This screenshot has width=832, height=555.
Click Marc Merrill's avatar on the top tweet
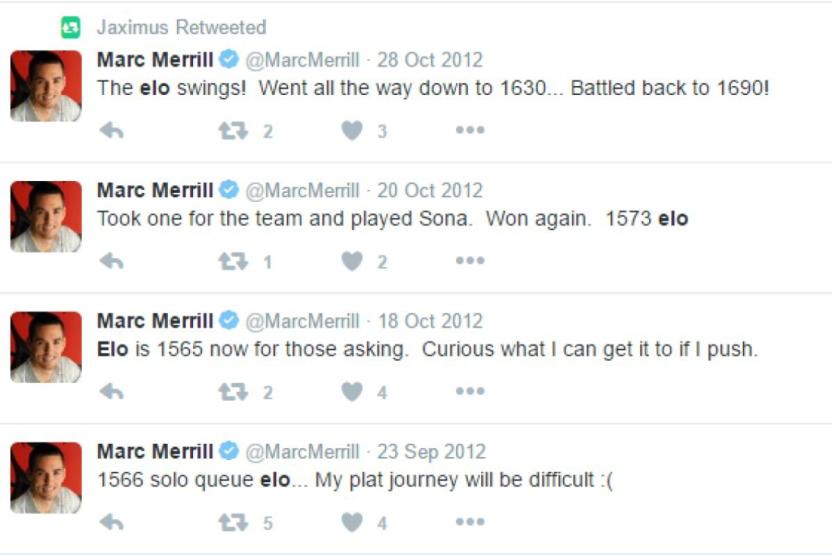coord(46,86)
